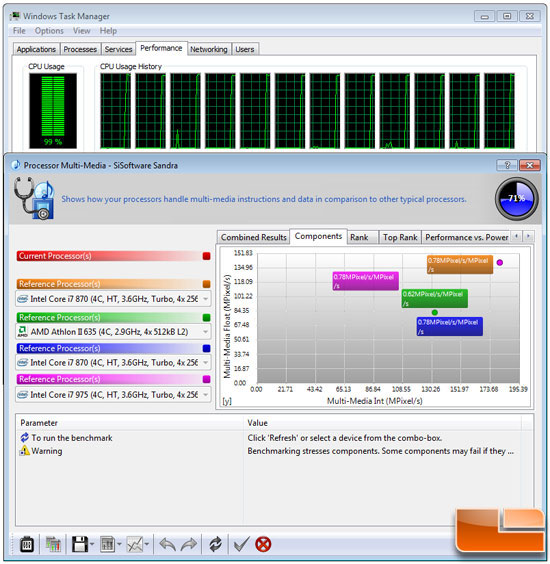Click the gray checkmark OK icon
Viewport: 550px width, 564px height.
tap(241, 544)
